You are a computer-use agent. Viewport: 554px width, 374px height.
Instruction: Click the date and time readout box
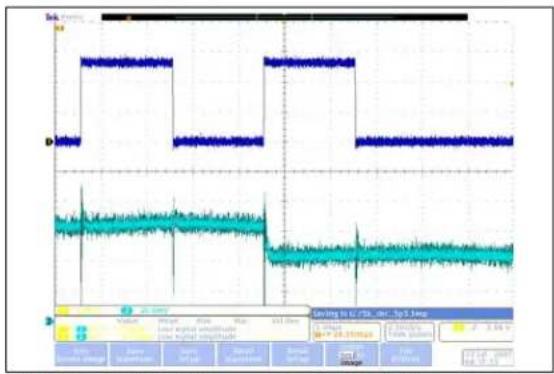pyautogui.click(x=488, y=358)
